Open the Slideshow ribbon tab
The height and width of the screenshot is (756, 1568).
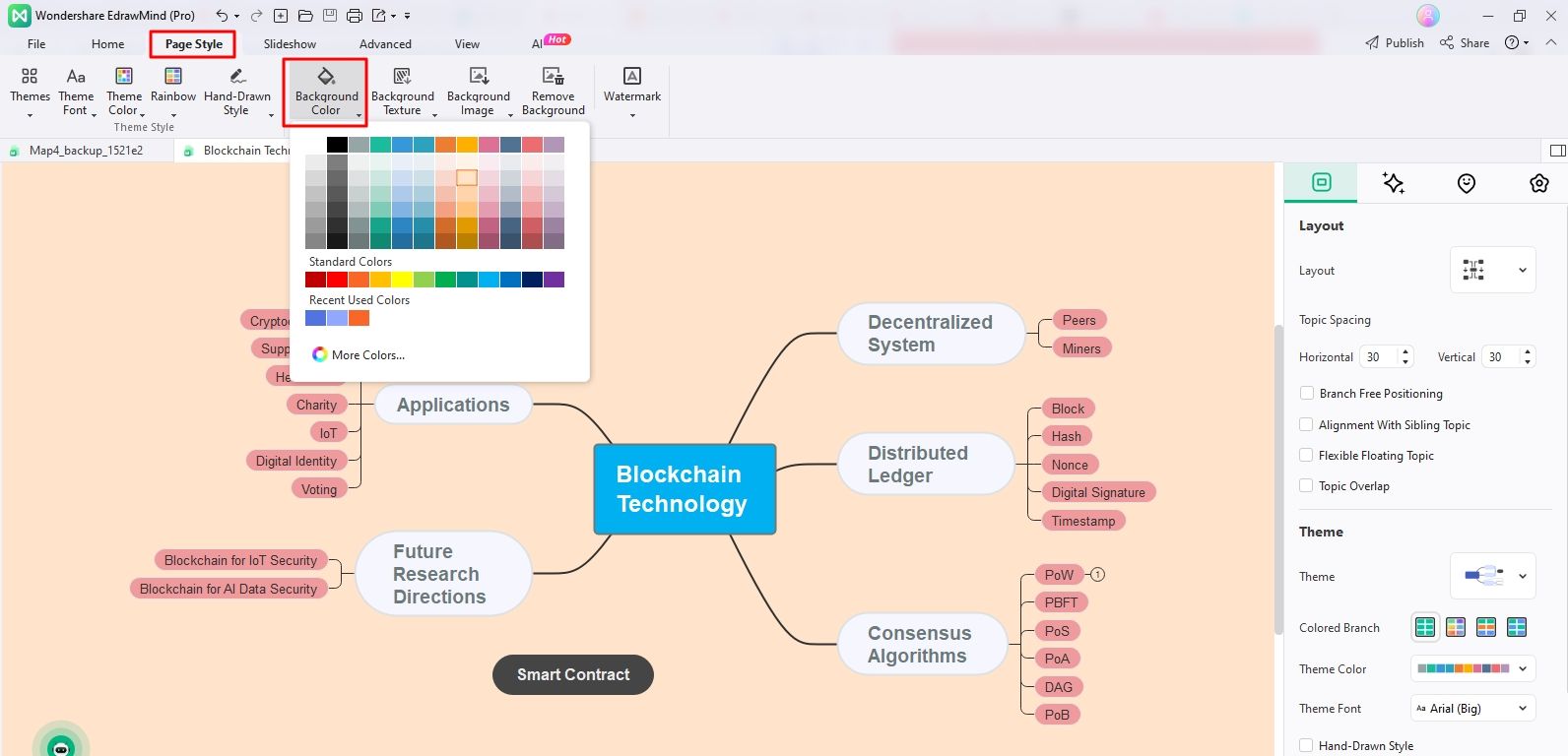(x=290, y=44)
